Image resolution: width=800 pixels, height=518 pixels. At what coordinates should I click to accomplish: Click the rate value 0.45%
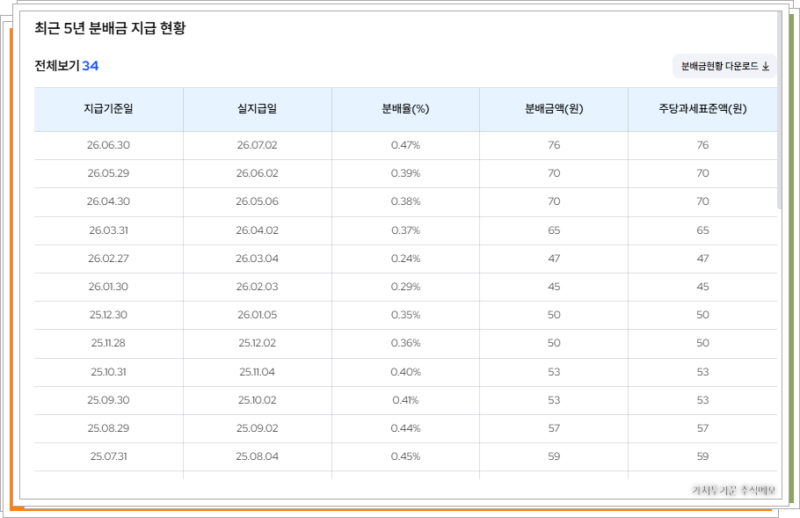406,456
